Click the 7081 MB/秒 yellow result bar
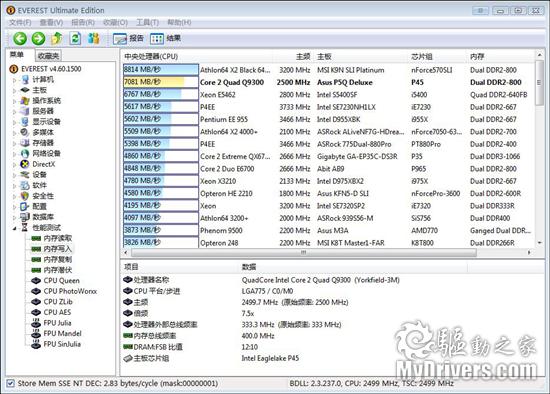This screenshot has width=550, height=394. pyautogui.click(x=160, y=82)
